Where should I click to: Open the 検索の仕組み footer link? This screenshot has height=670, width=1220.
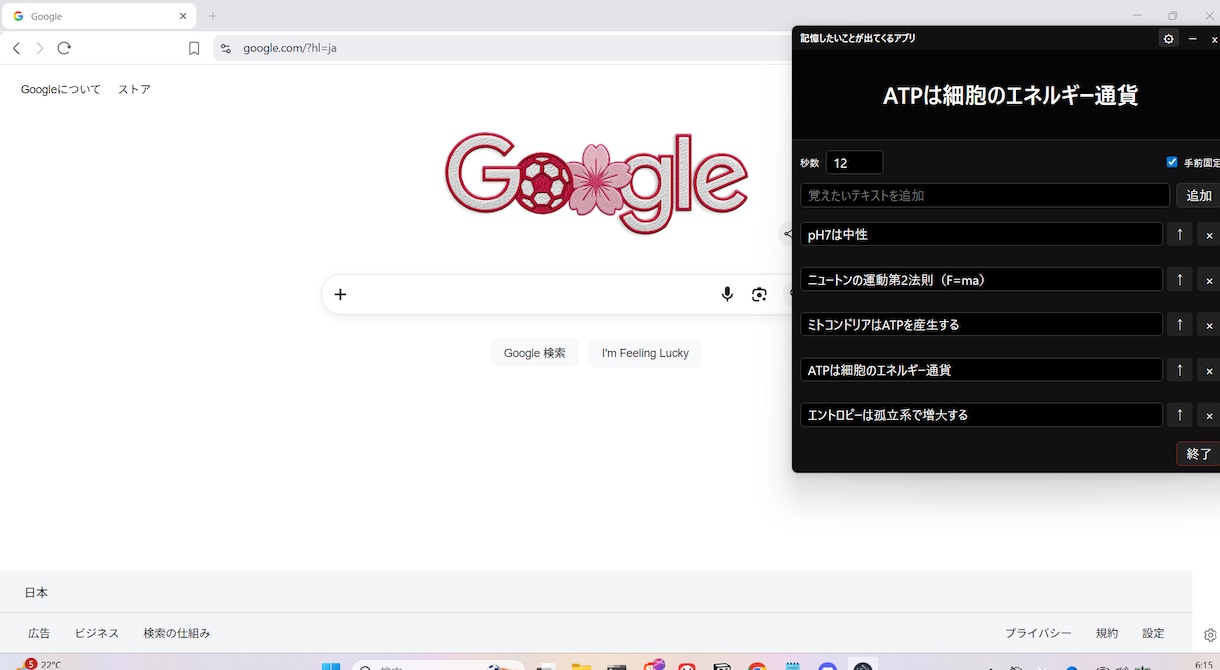177,633
